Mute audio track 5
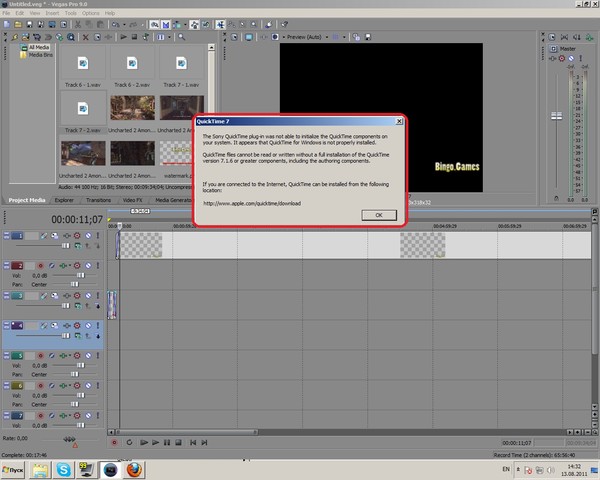The width and height of the screenshot is (600, 480). coord(88,356)
